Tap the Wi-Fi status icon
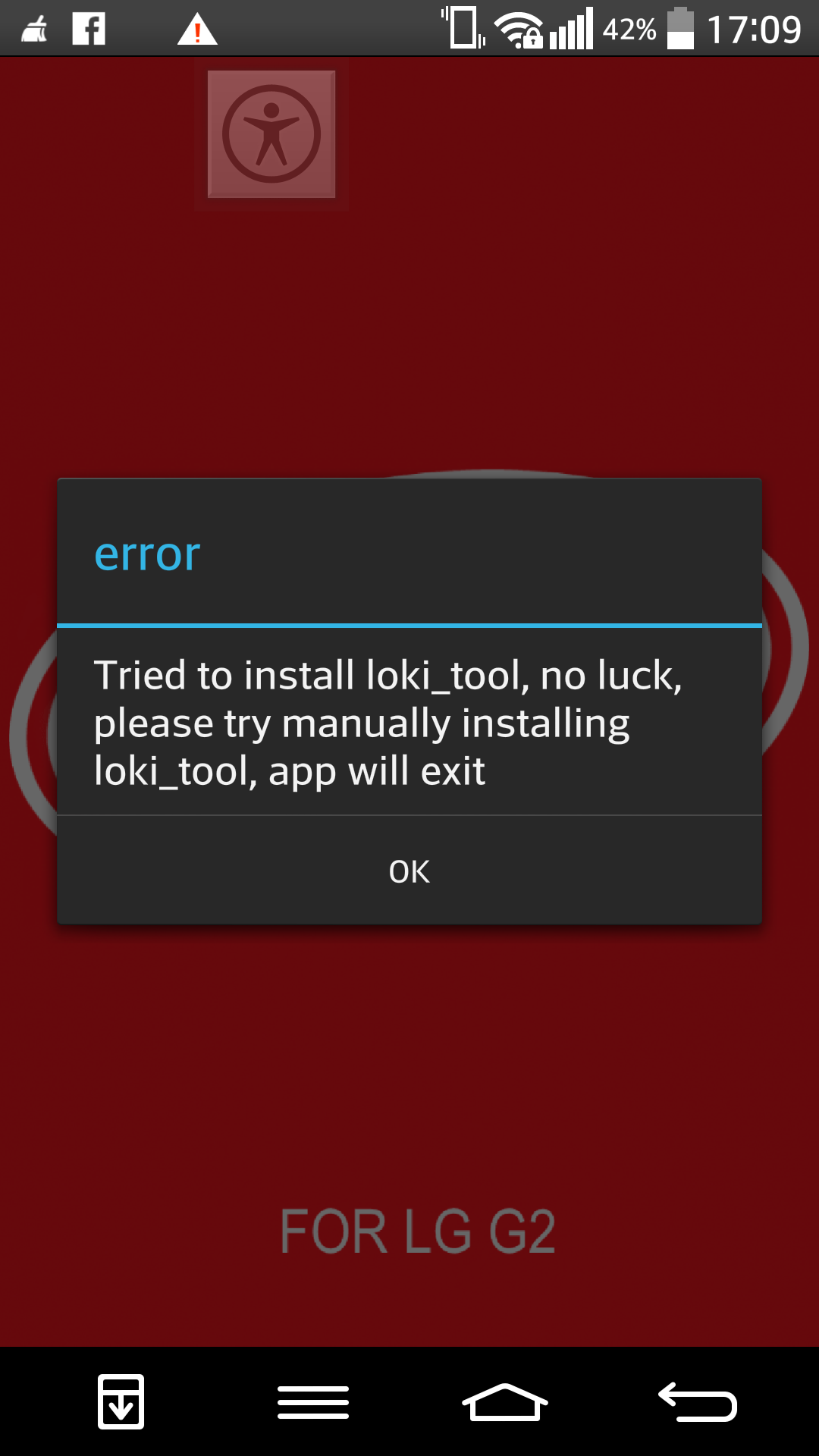 519,30
